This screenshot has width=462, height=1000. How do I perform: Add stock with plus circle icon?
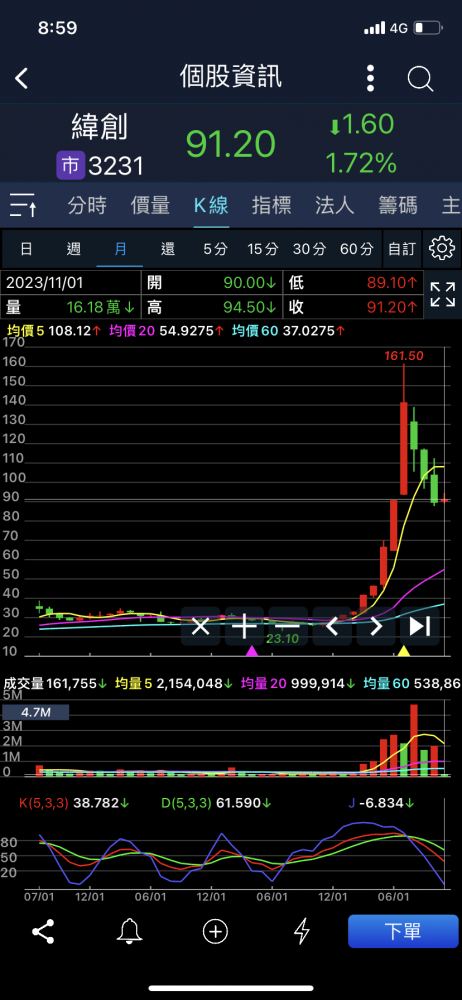(215, 931)
